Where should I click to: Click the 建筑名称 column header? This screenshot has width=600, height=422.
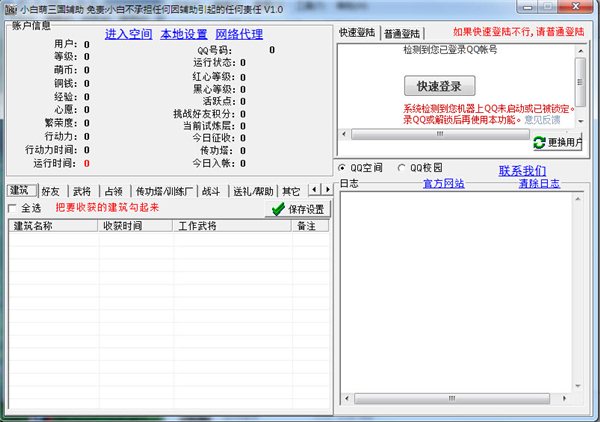(53, 226)
